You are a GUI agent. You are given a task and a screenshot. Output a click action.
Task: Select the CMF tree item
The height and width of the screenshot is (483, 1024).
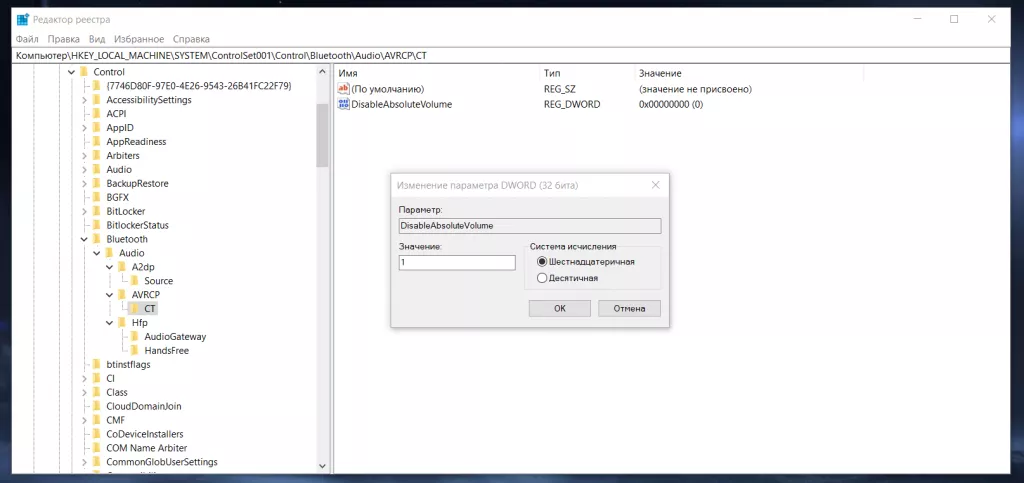(116, 420)
